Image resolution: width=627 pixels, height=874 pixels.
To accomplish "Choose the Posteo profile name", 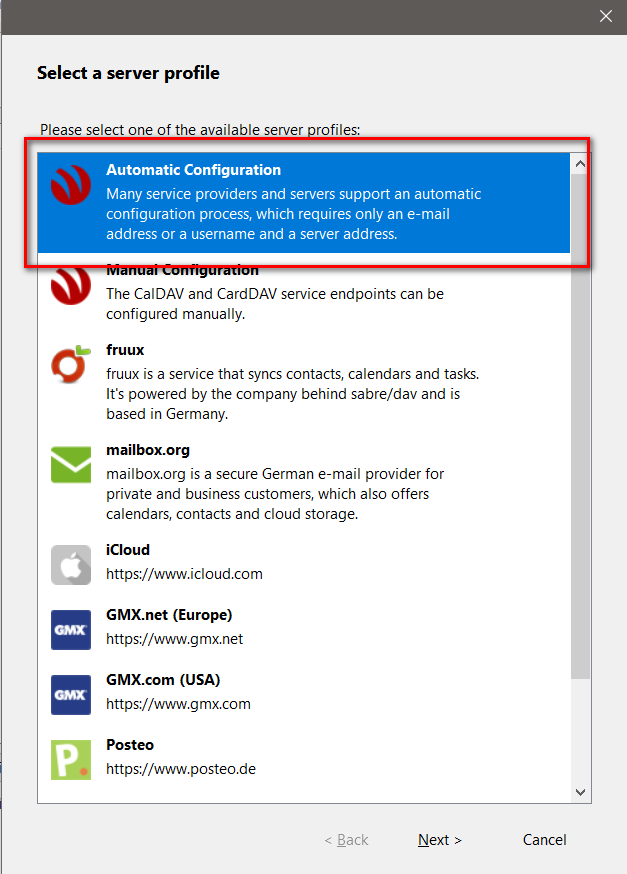I will 130,745.
